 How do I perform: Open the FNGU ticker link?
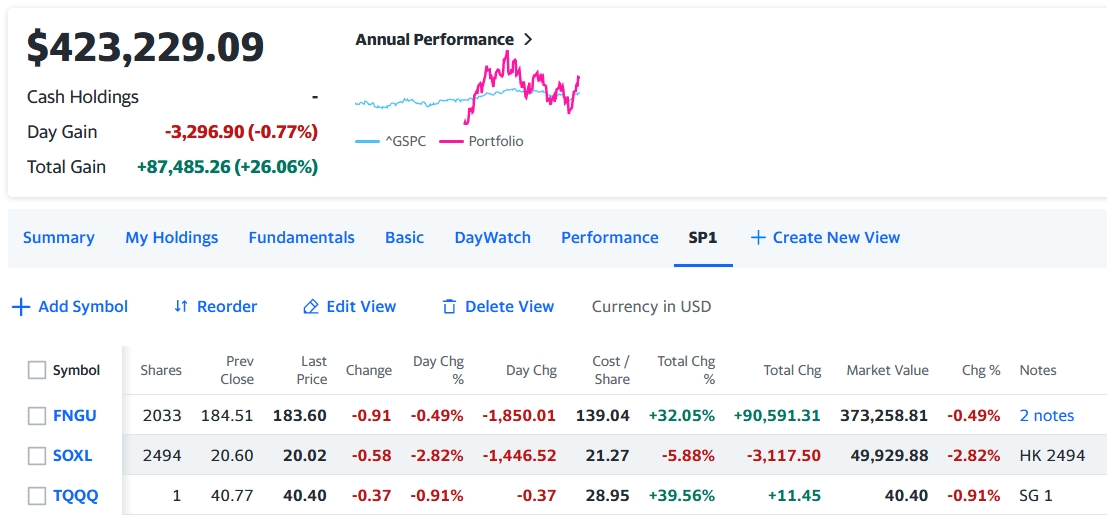[x=74, y=416]
